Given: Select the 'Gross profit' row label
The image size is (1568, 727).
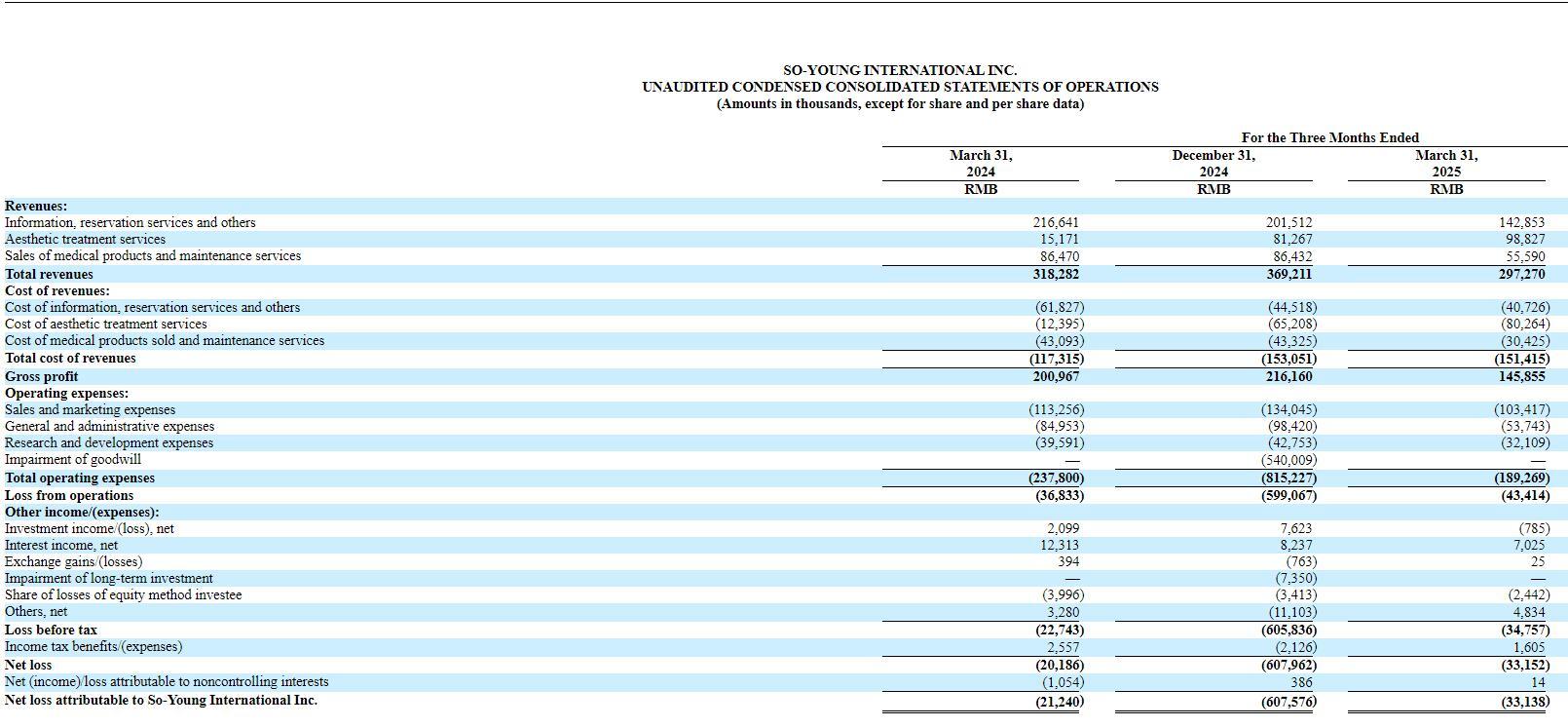Looking at the screenshot, I should point(41,377).
